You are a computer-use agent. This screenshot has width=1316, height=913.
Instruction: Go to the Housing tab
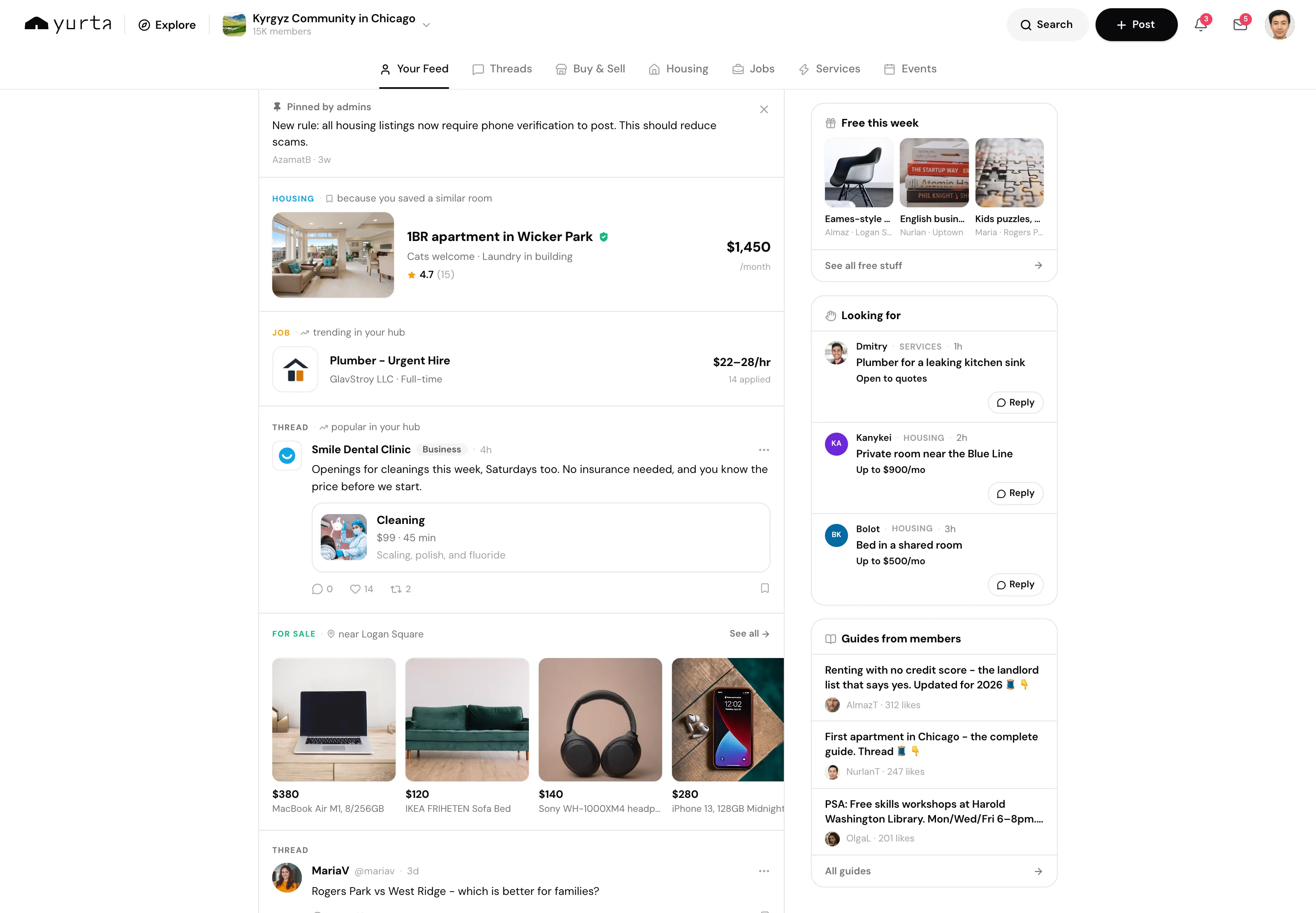click(x=678, y=69)
